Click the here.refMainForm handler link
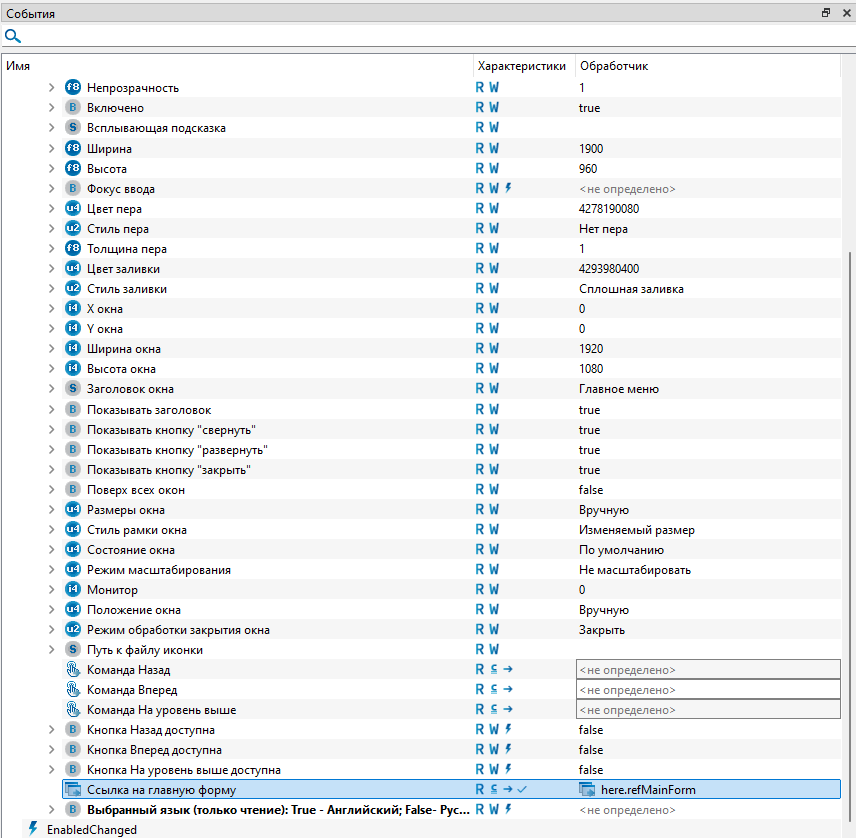856x838 pixels. tap(648, 790)
